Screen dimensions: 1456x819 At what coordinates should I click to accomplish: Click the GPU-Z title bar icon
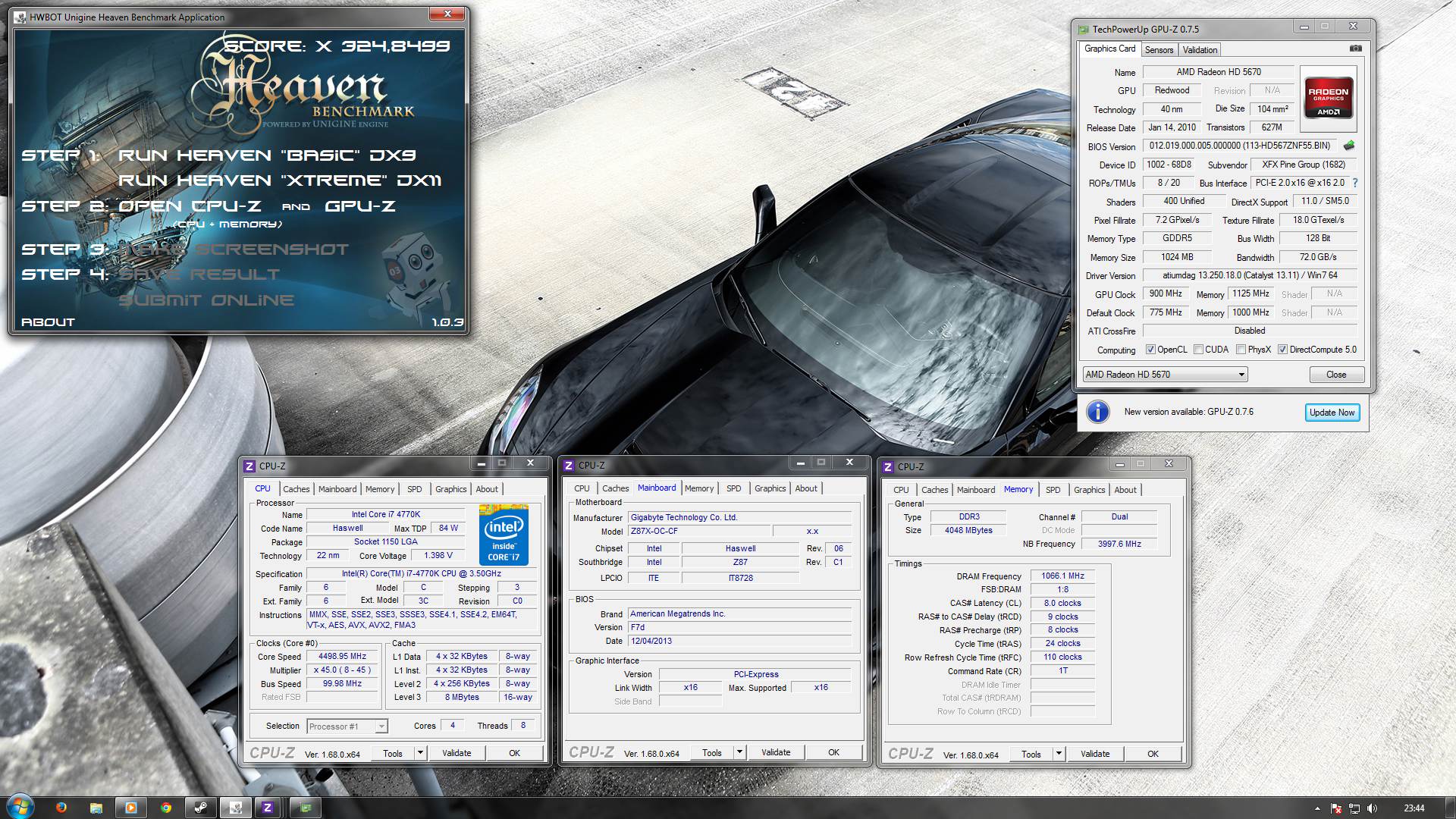point(1083,29)
